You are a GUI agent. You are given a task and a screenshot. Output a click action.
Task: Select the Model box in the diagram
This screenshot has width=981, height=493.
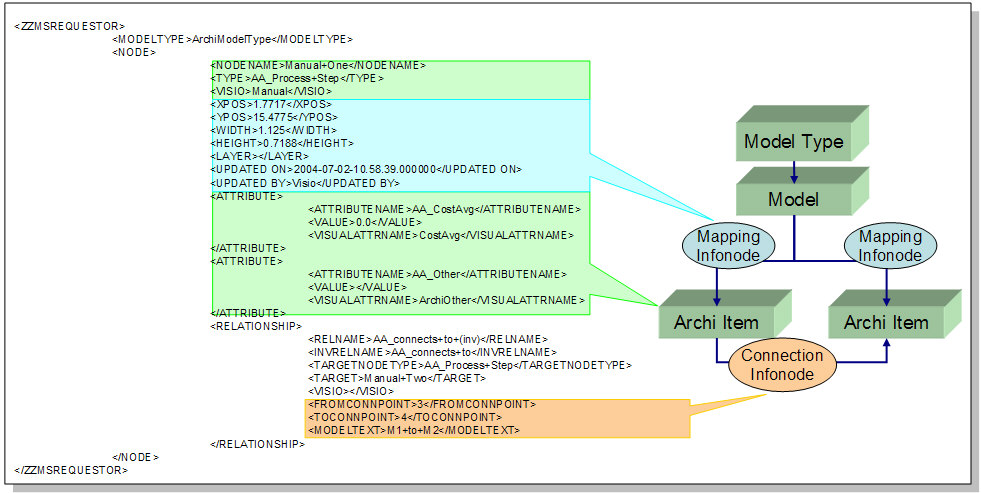[794, 200]
